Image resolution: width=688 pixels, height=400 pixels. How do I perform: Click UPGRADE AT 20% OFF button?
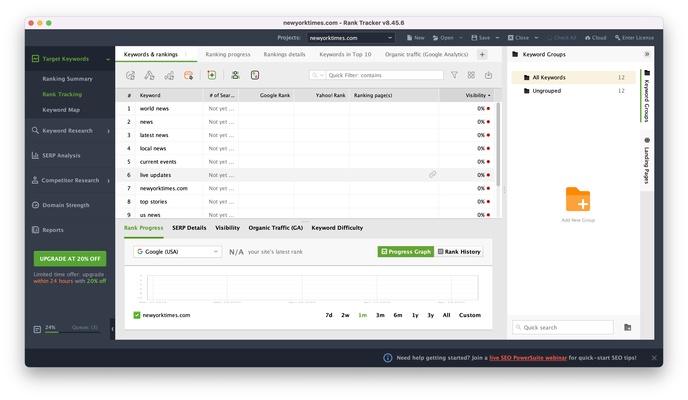pyautogui.click(x=70, y=259)
